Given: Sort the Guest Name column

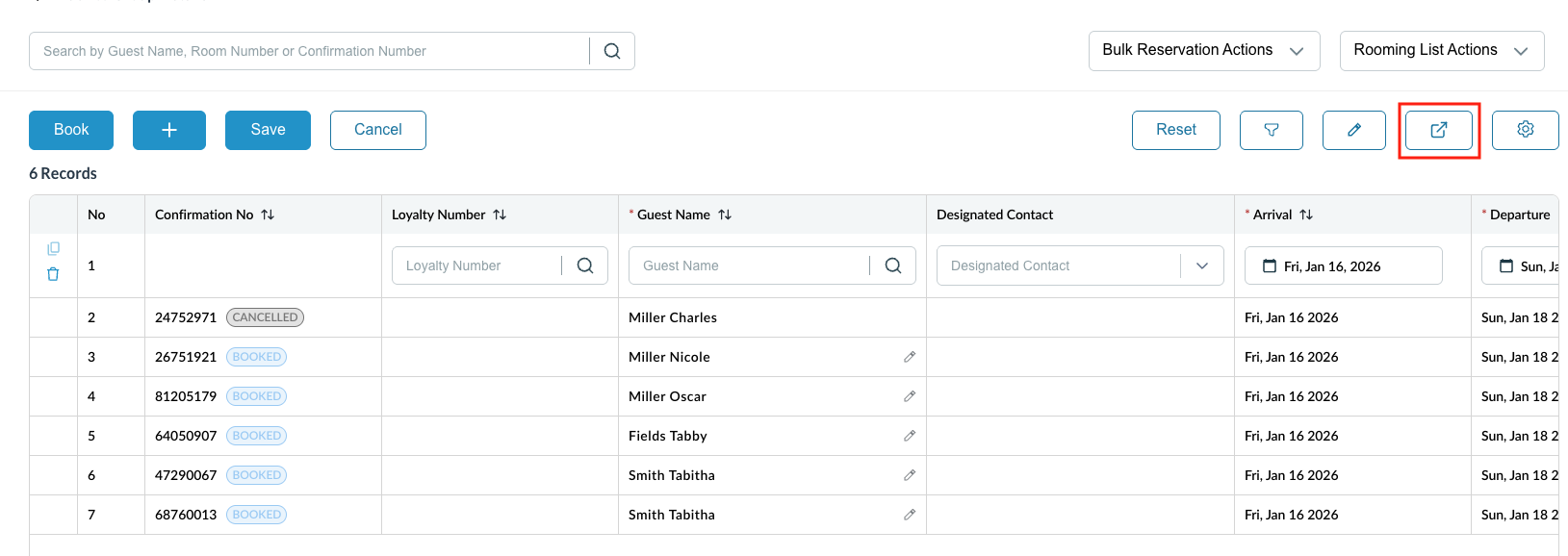Looking at the screenshot, I should coord(725,215).
